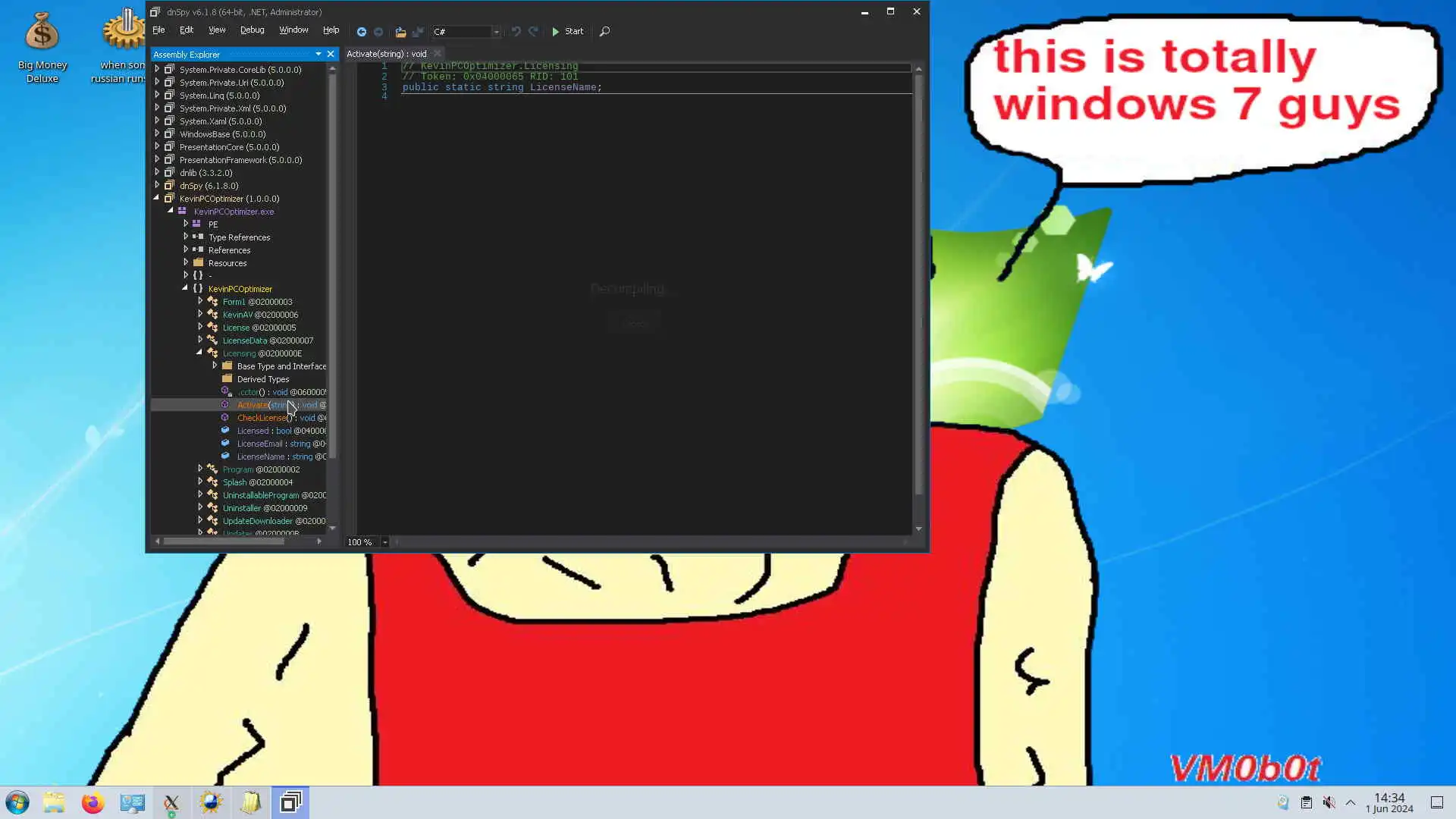Close the Activate(string) : void tab
1456x819 pixels.
click(x=438, y=54)
